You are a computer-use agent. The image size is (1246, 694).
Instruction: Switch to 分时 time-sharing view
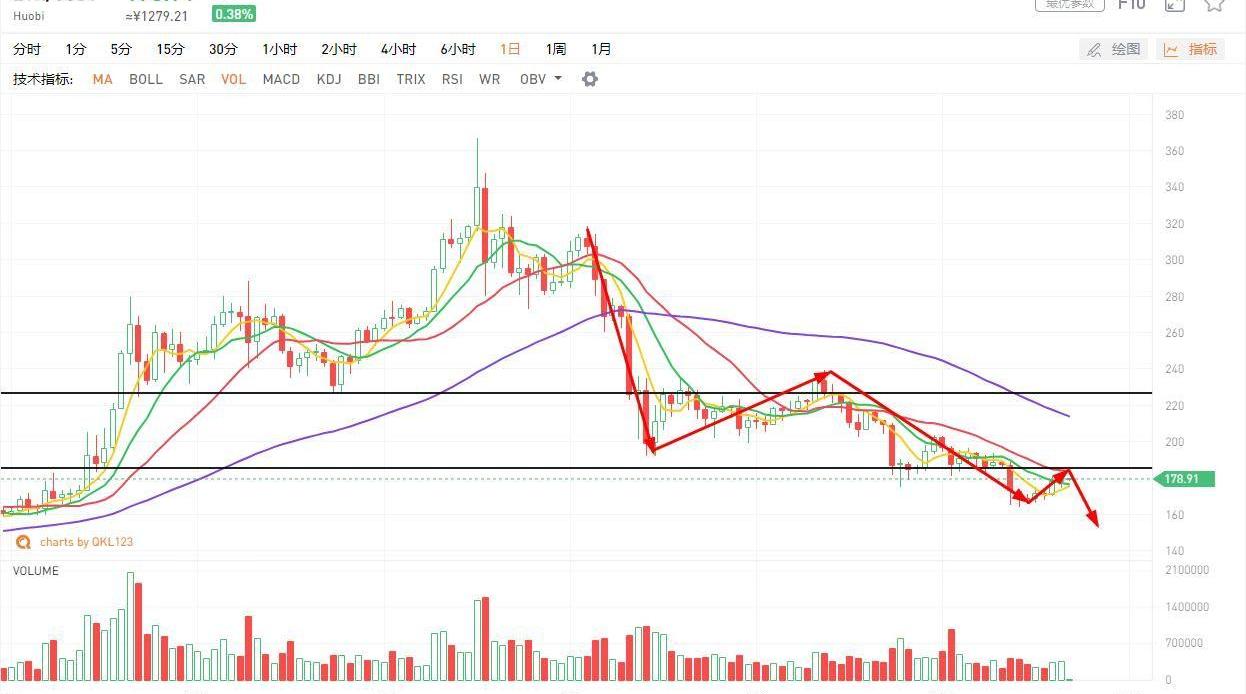point(27,49)
